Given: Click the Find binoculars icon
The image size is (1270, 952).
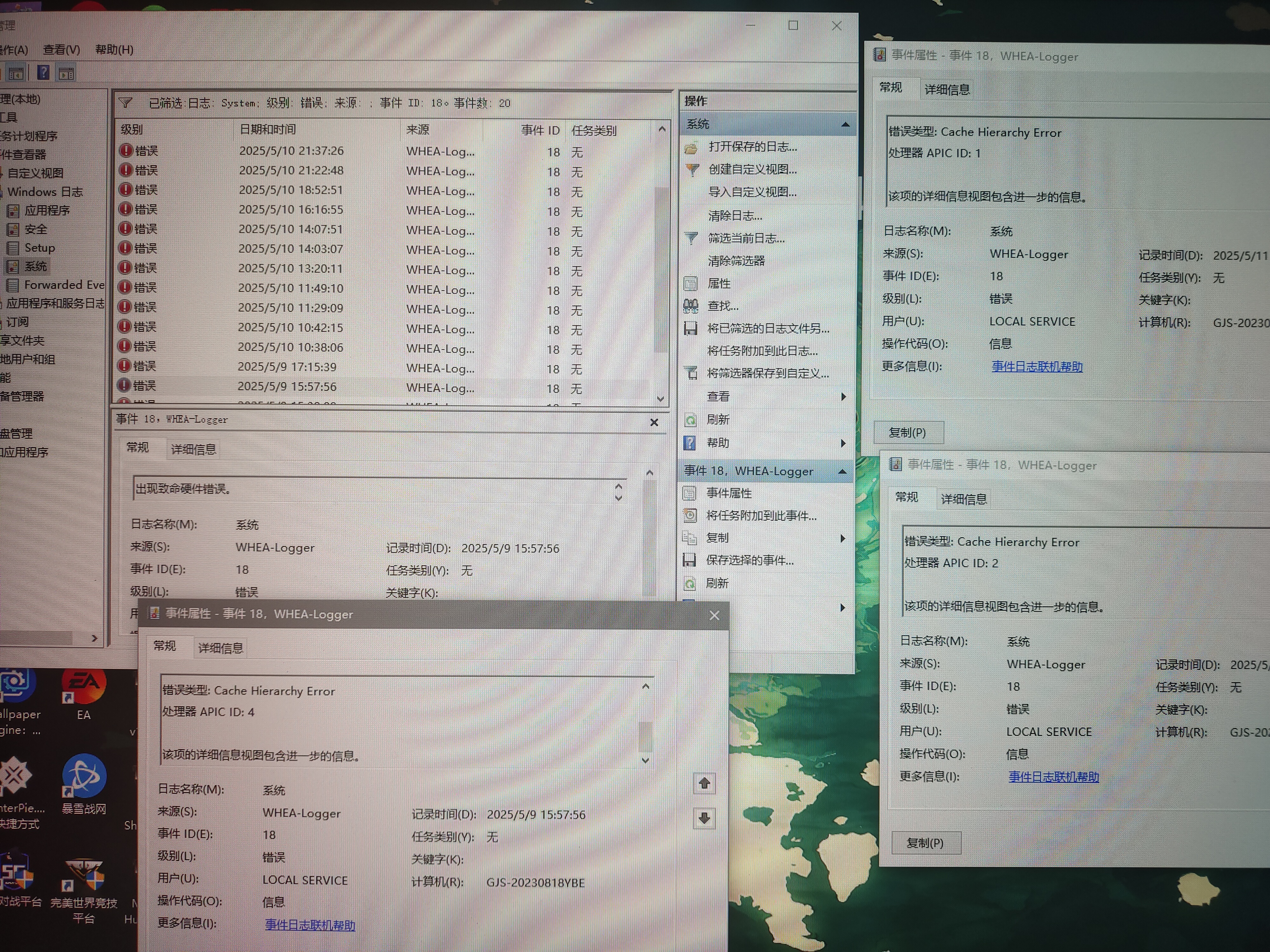Looking at the screenshot, I should [x=691, y=306].
